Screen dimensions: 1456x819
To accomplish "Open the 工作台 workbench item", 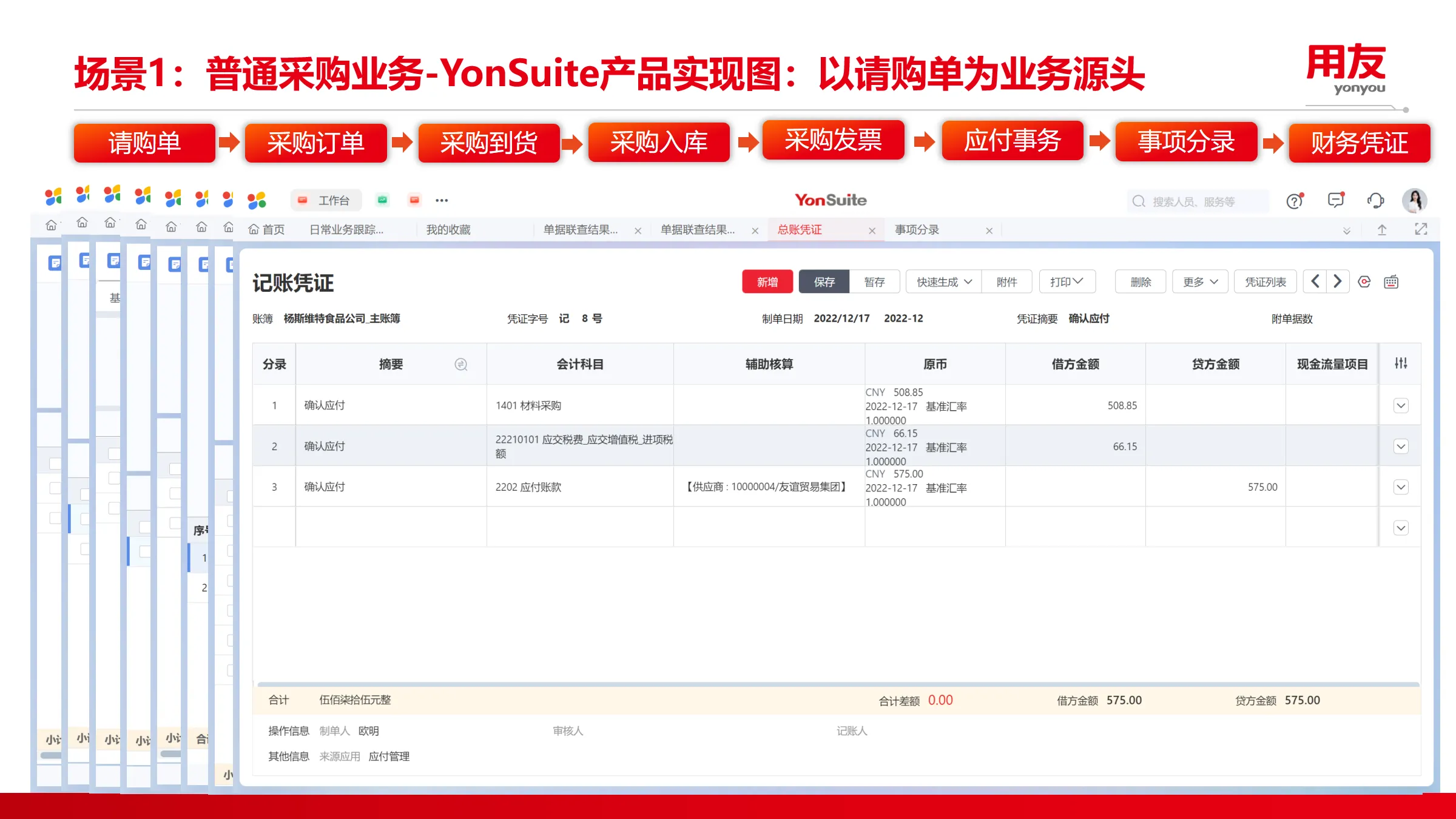I will pos(326,200).
